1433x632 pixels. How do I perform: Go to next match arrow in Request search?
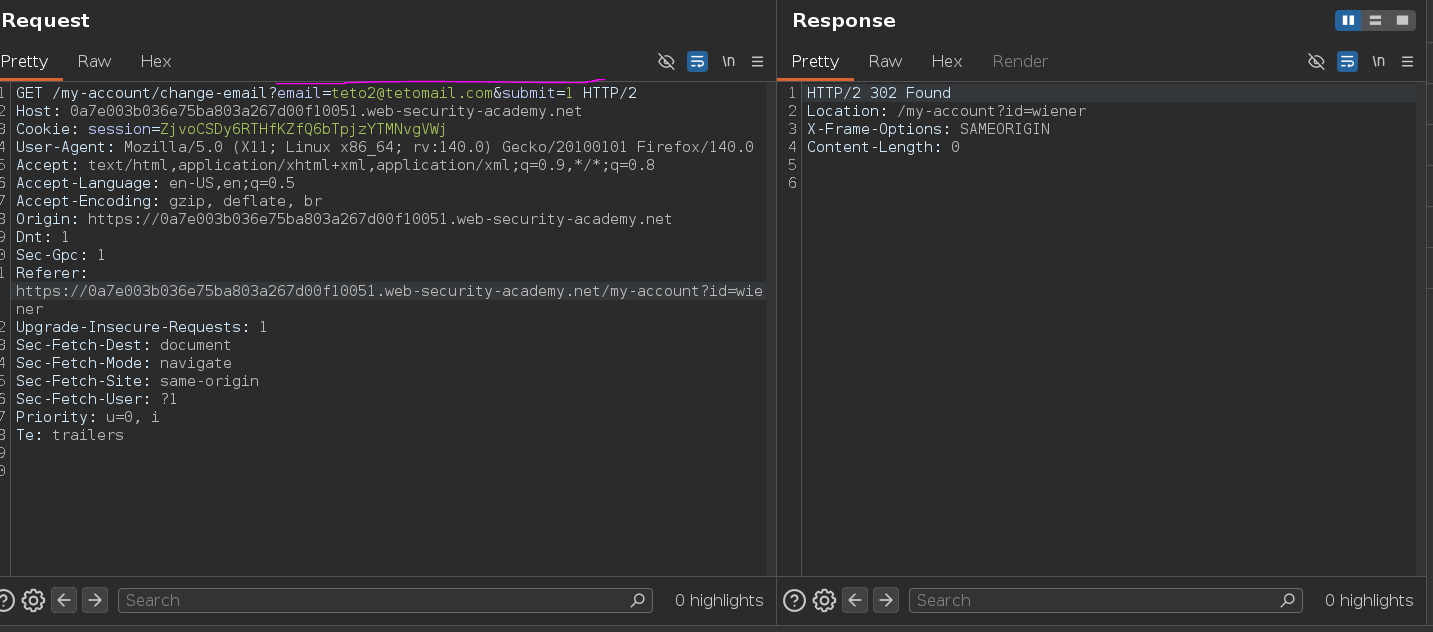pyautogui.click(x=95, y=600)
